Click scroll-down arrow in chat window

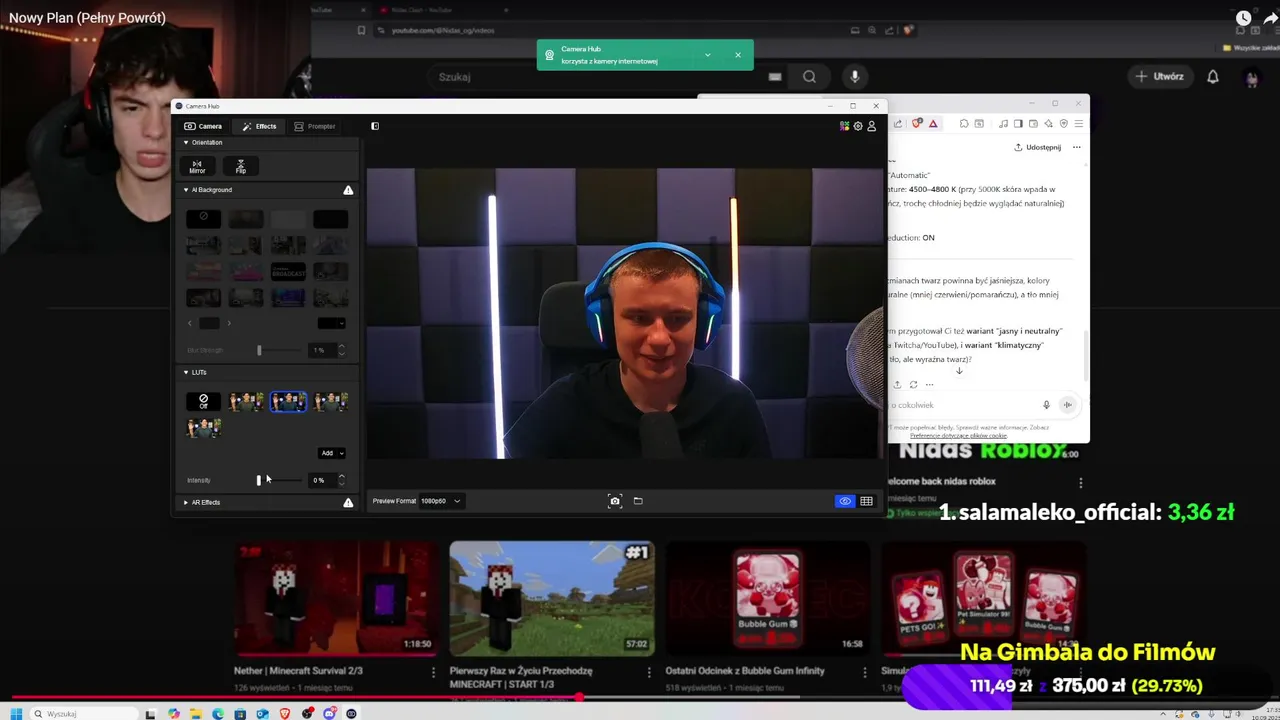click(x=959, y=371)
